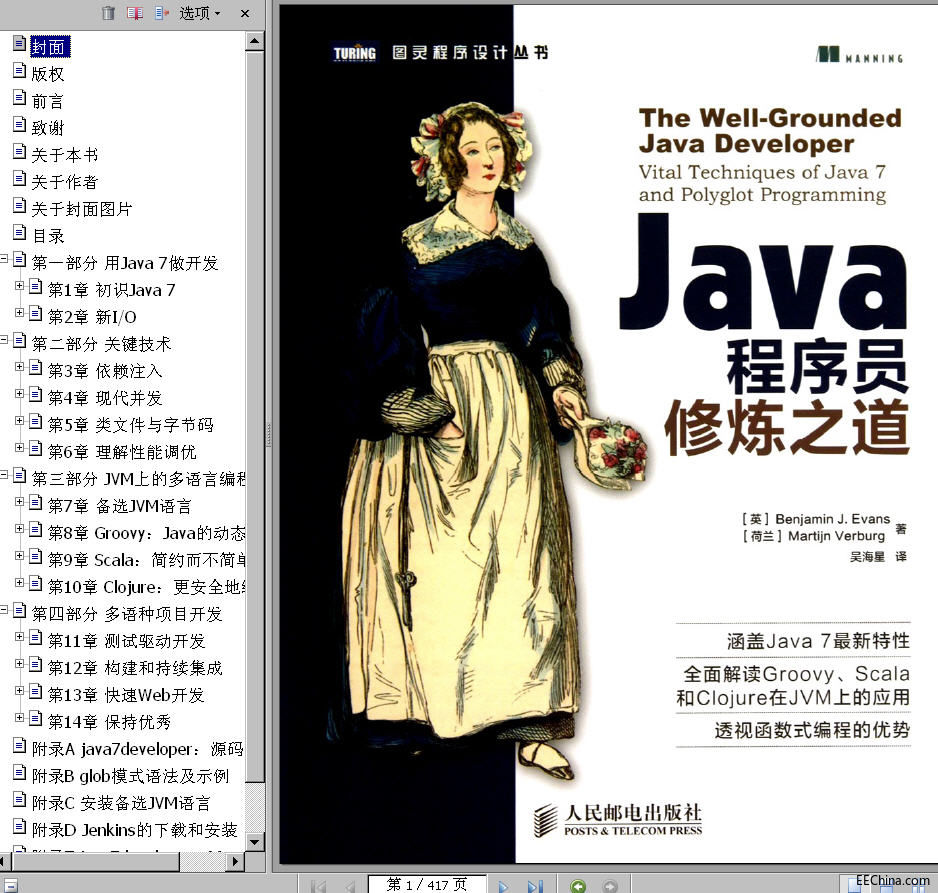Screen dimensions: 938x893
Task: Expand 第12章 构建和持续集成
Action: coord(20,664)
